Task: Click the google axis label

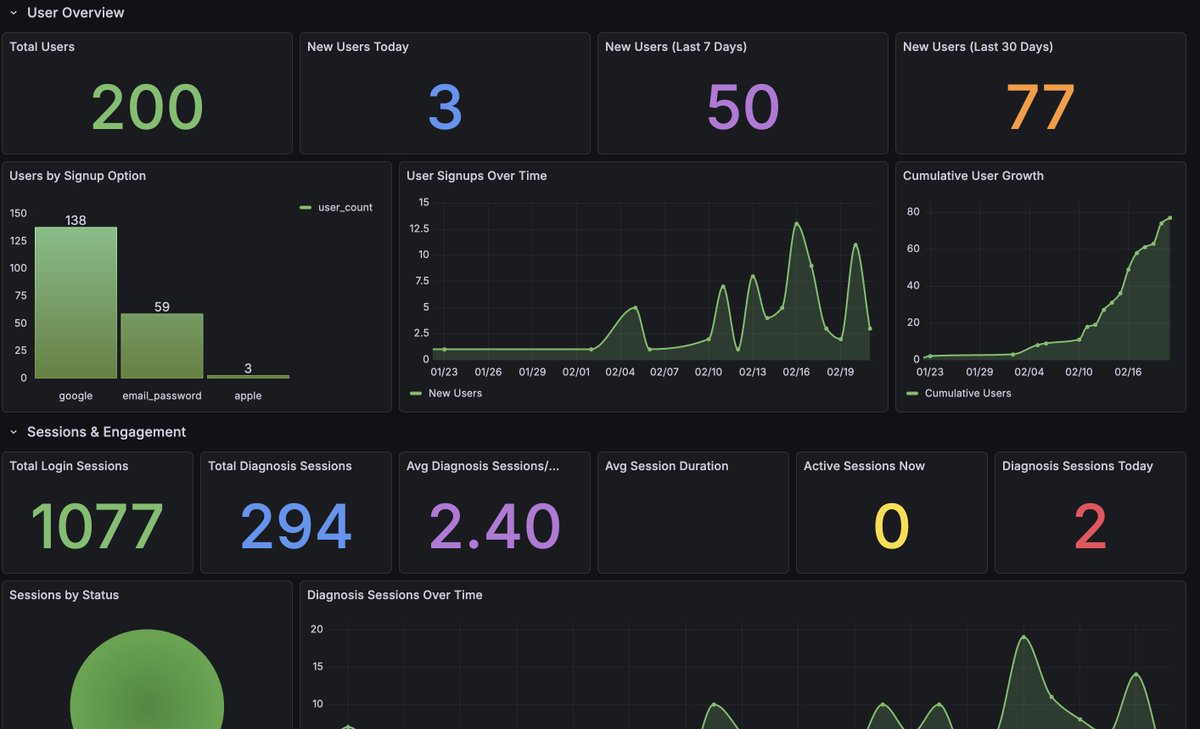Action: pyautogui.click(x=76, y=396)
